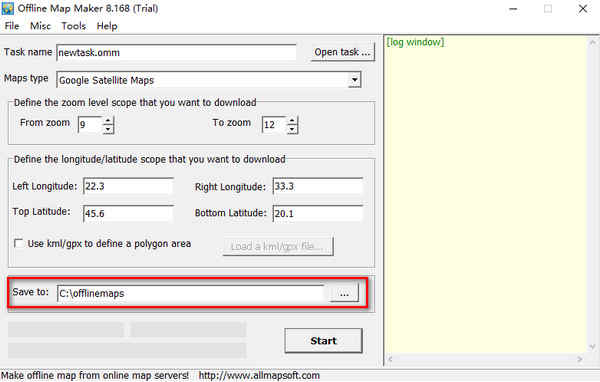The width and height of the screenshot is (600, 382).
Task: Click the Task name input field
Action: (176, 52)
